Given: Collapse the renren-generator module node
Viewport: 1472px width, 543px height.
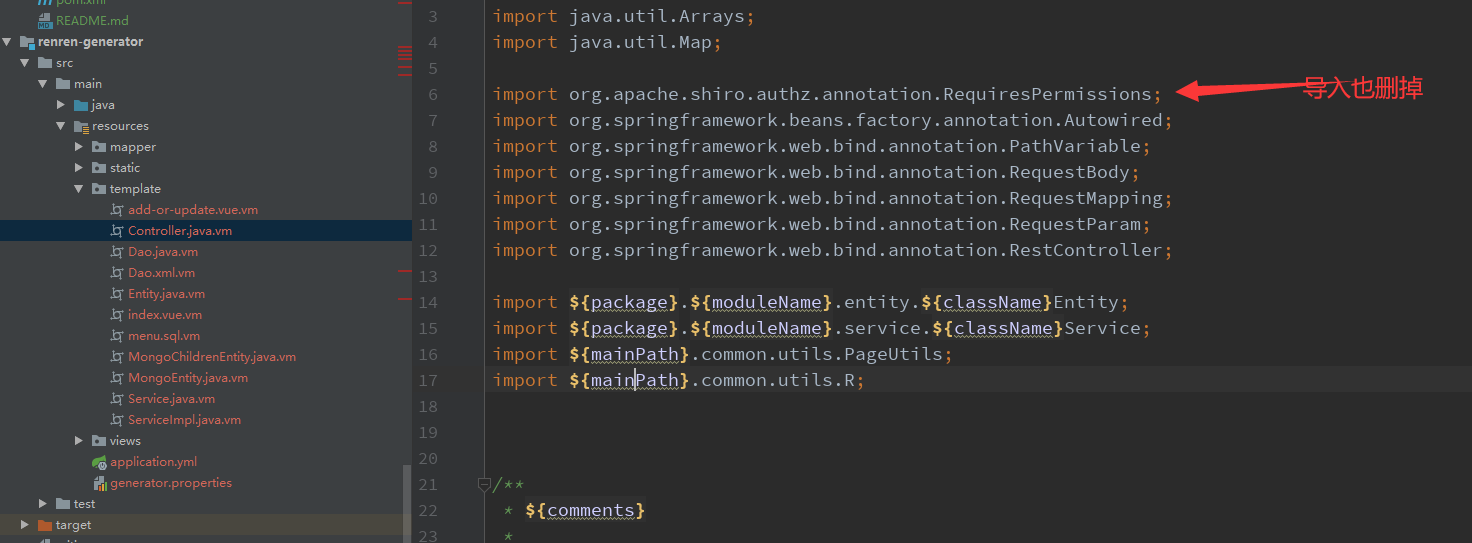Looking at the screenshot, I should click(x=8, y=42).
